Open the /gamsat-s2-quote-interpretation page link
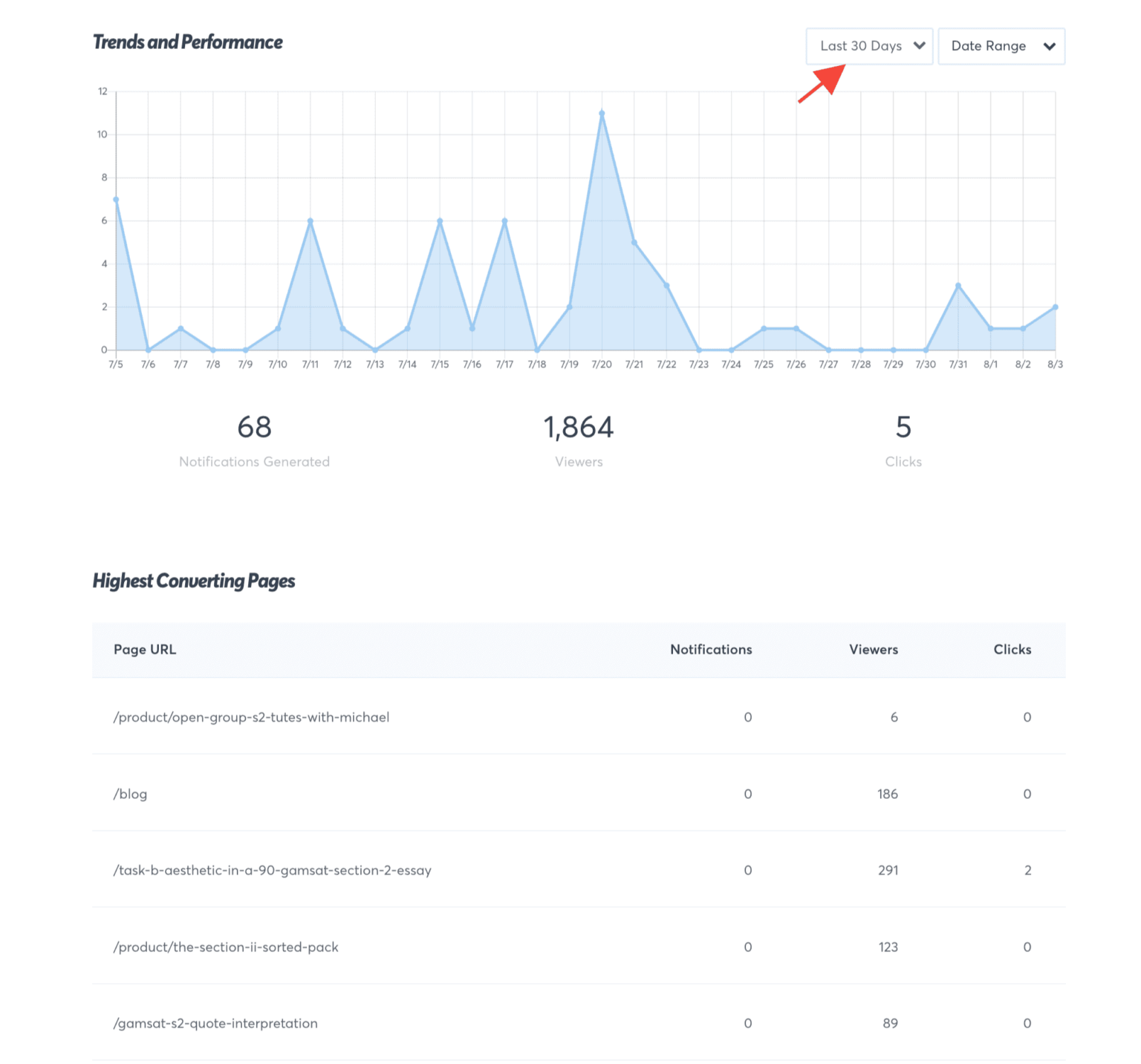 pos(215,1022)
